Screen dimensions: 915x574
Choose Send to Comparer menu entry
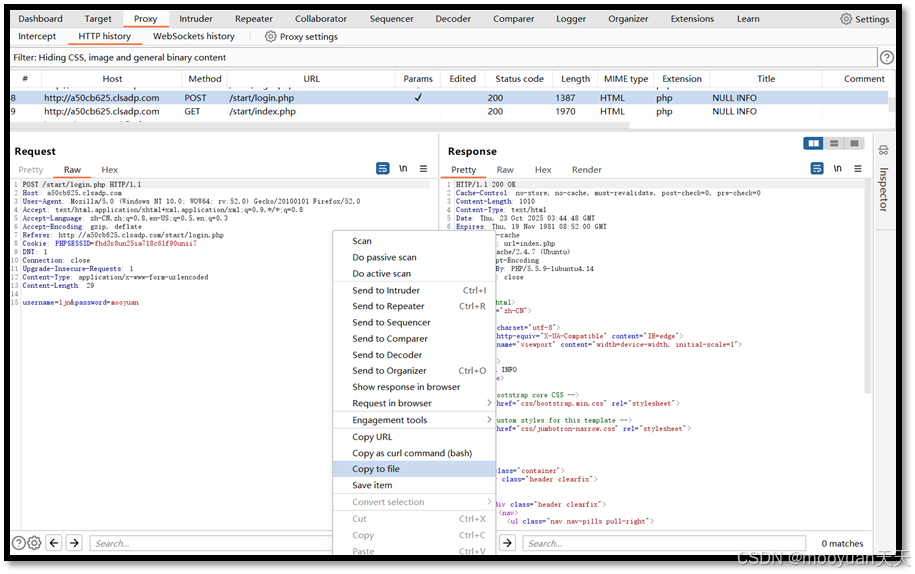[x=414, y=339]
